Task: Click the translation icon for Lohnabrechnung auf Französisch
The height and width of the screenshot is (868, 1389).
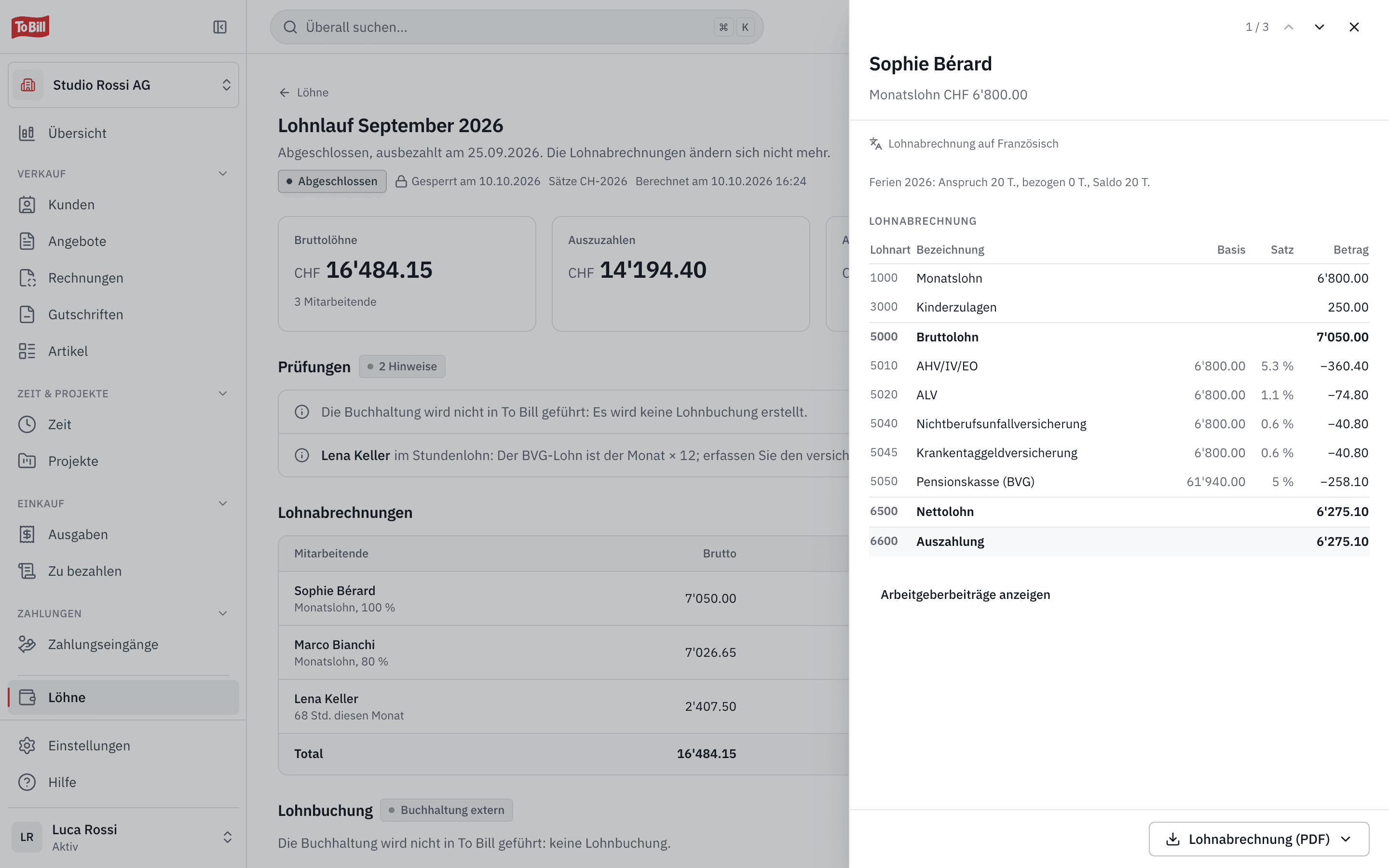Action: point(876,144)
